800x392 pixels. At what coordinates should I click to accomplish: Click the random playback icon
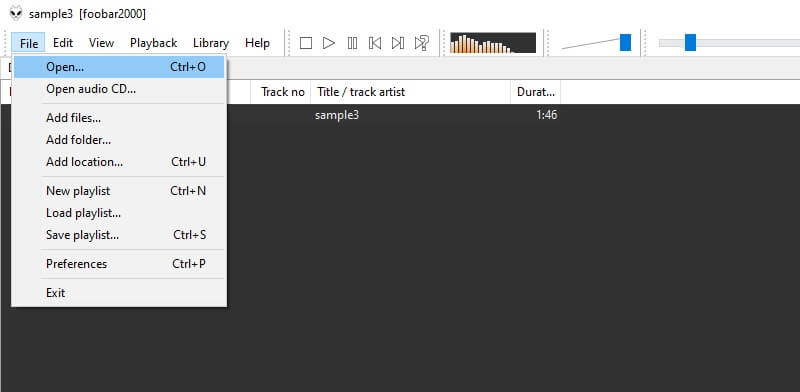click(x=421, y=43)
